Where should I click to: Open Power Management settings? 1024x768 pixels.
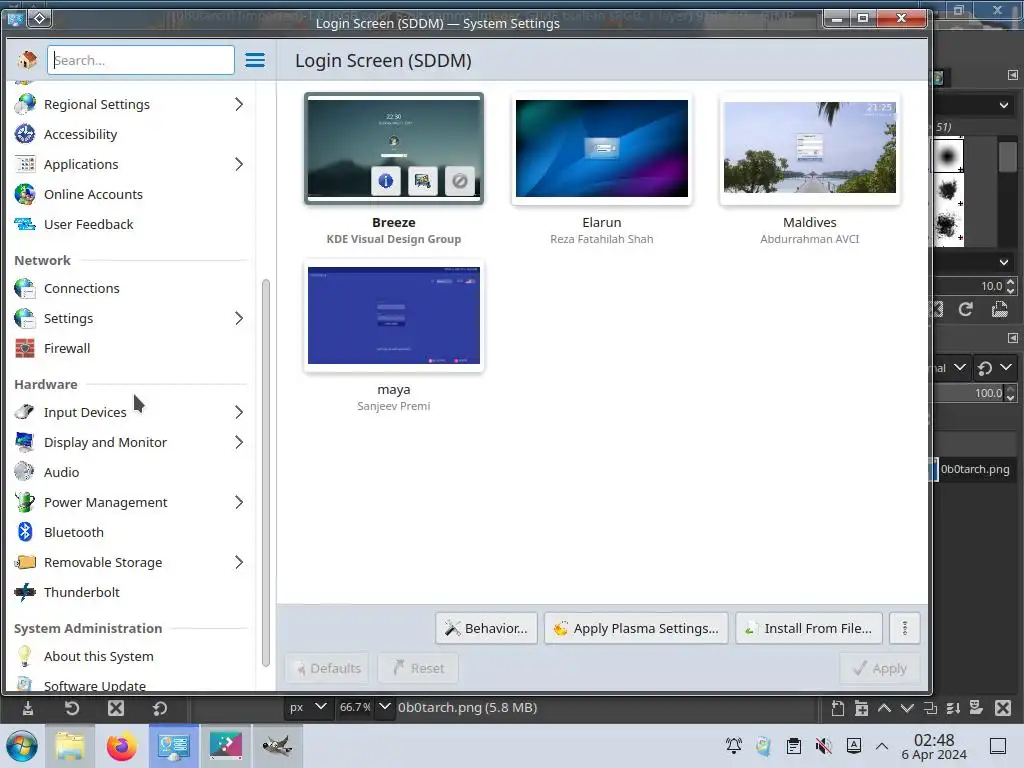105,503
